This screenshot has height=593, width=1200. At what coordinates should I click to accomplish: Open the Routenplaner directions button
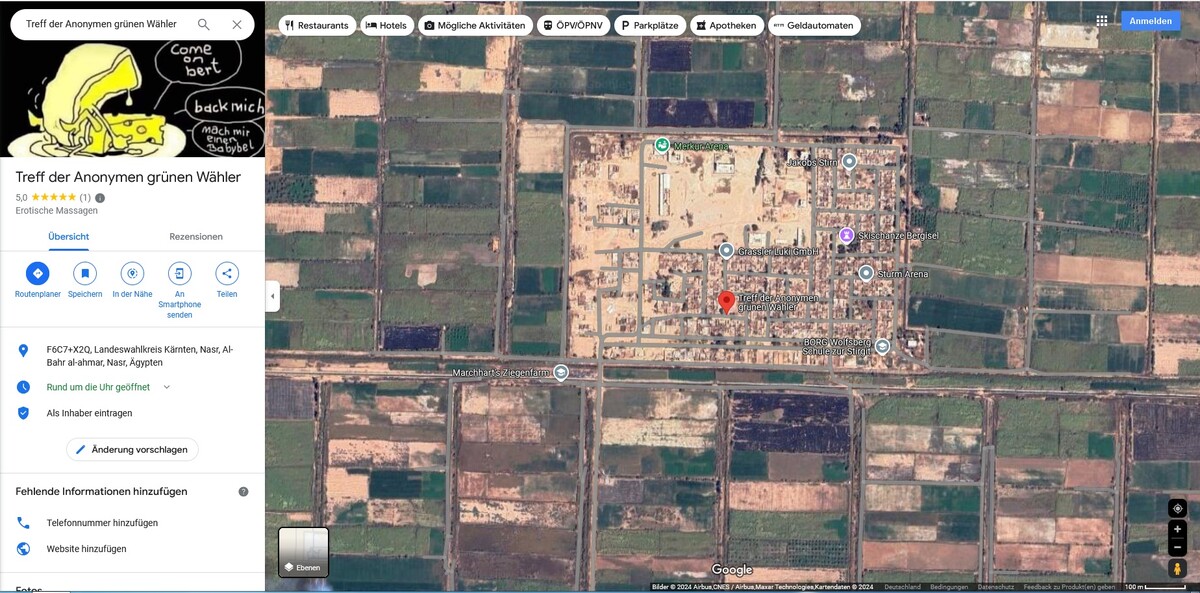tap(38, 273)
